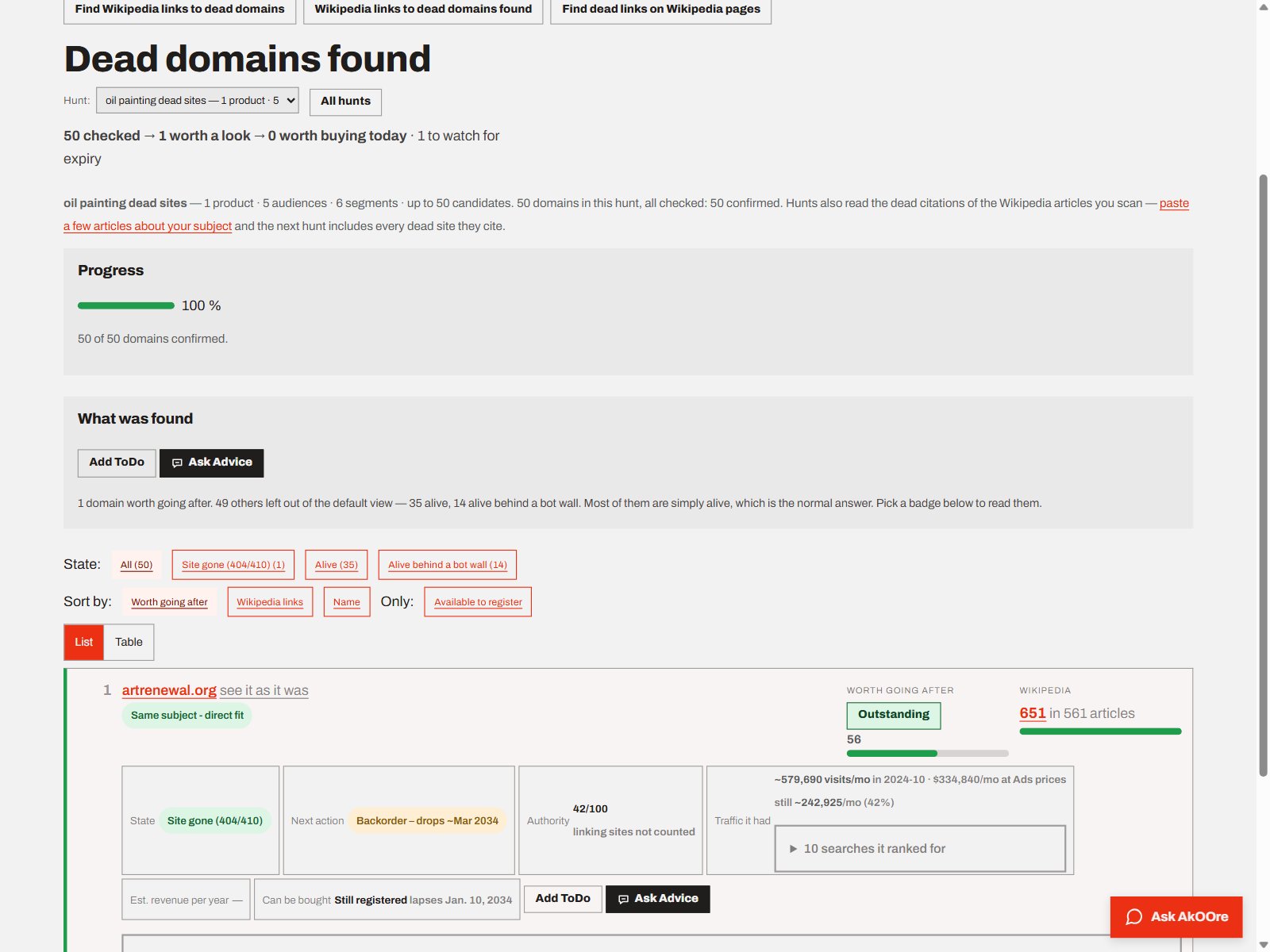Click the 'Site gone (404/410)' state pill in row
The image size is (1270, 952).
click(x=215, y=821)
